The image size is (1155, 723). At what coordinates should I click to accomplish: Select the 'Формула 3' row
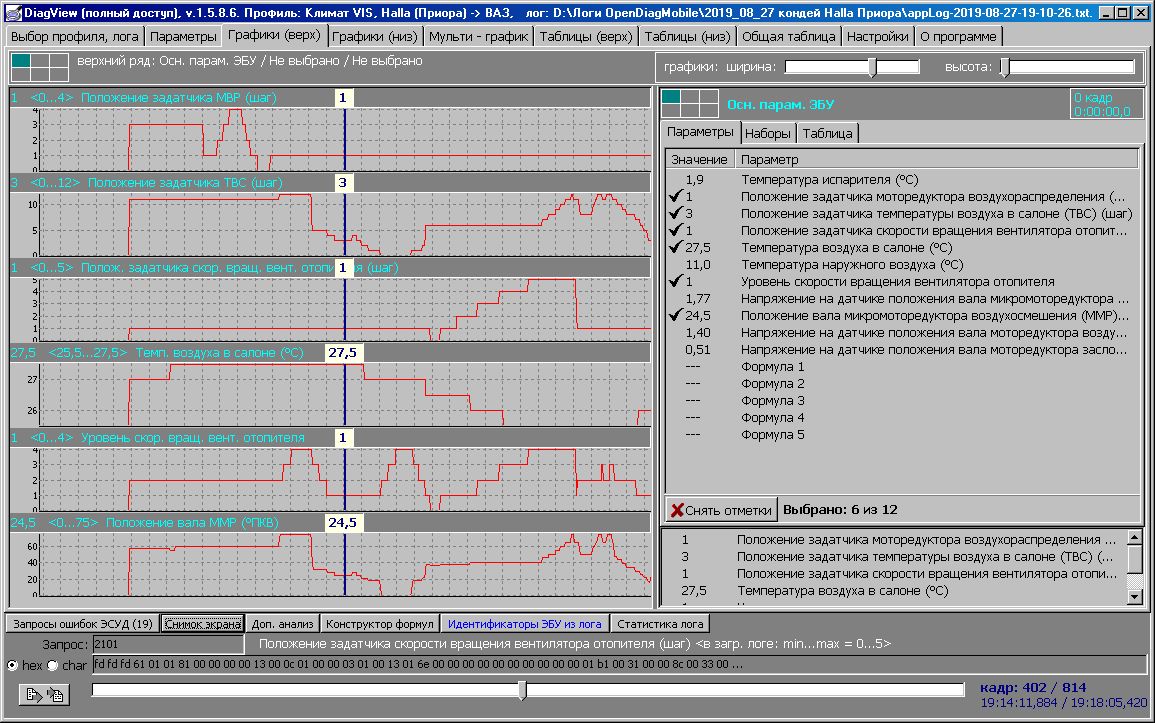click(902, 401)
